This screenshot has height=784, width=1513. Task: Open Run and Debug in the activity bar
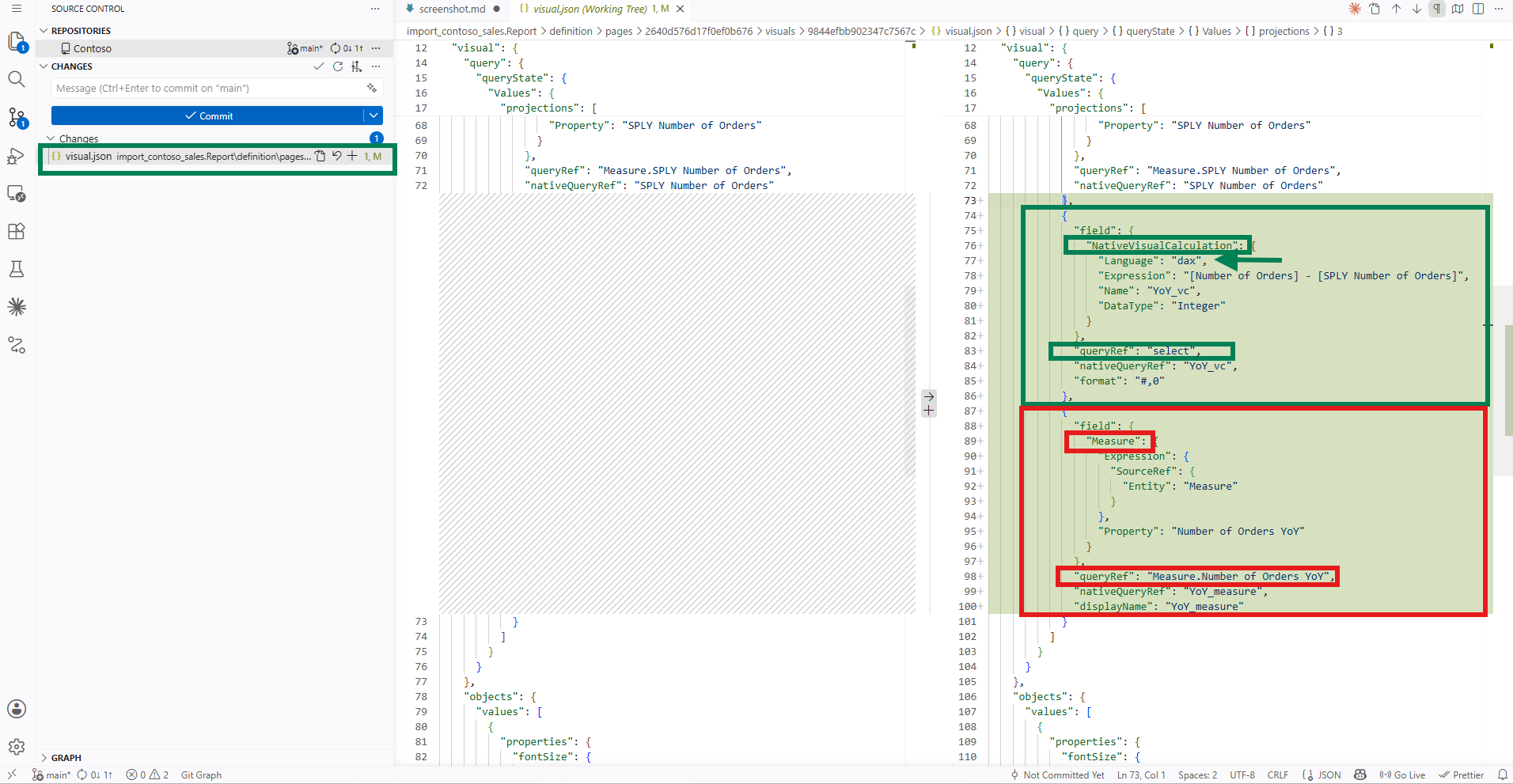17,156
